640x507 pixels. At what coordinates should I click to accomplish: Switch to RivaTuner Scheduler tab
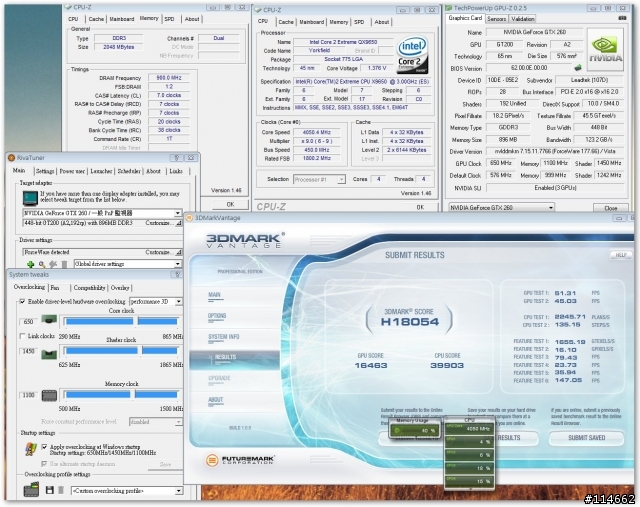pos(129,171)
